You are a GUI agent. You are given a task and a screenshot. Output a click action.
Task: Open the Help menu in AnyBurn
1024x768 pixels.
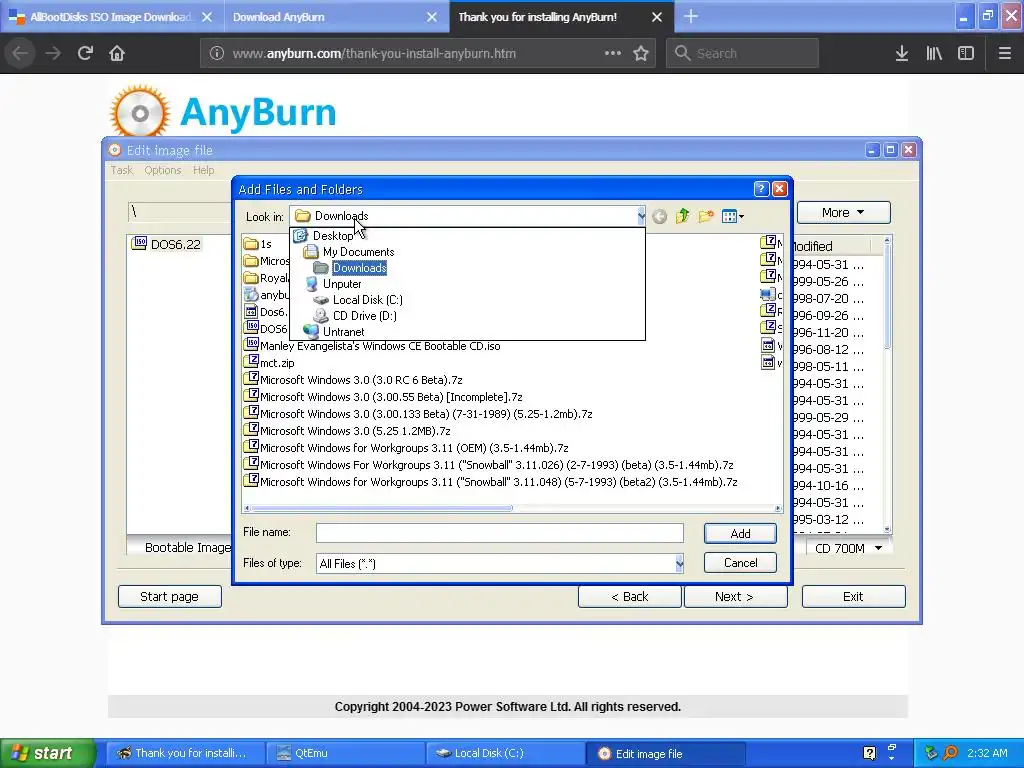[203, 170]
